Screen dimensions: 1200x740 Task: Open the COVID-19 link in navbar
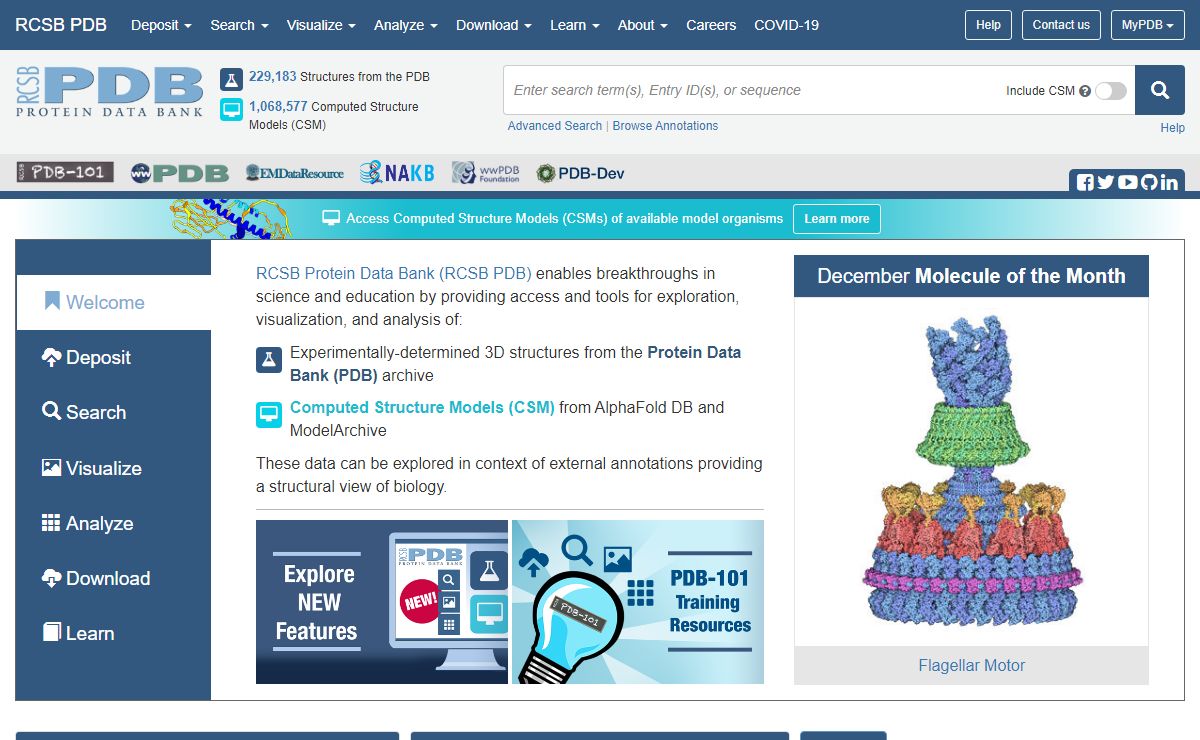(787, 25)
